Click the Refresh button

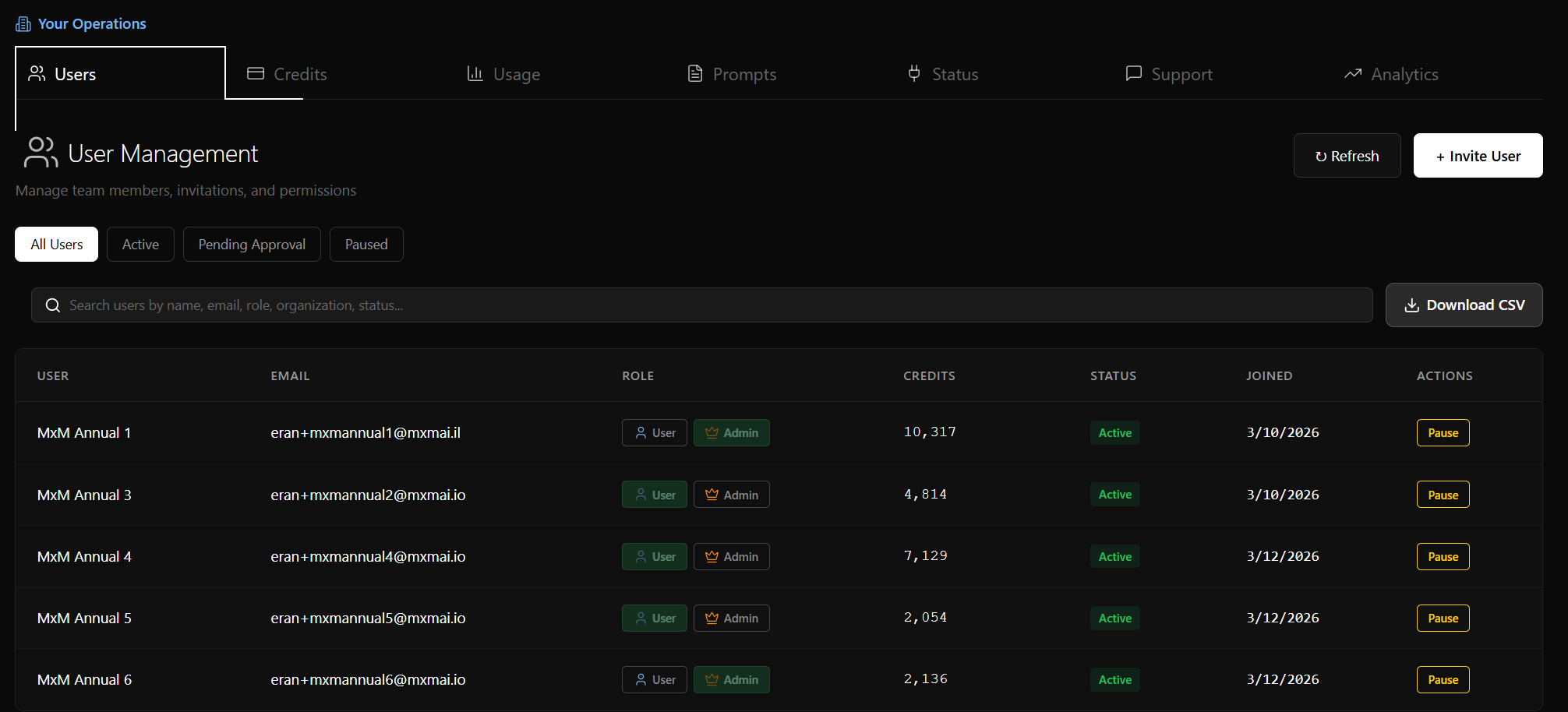1347,156
